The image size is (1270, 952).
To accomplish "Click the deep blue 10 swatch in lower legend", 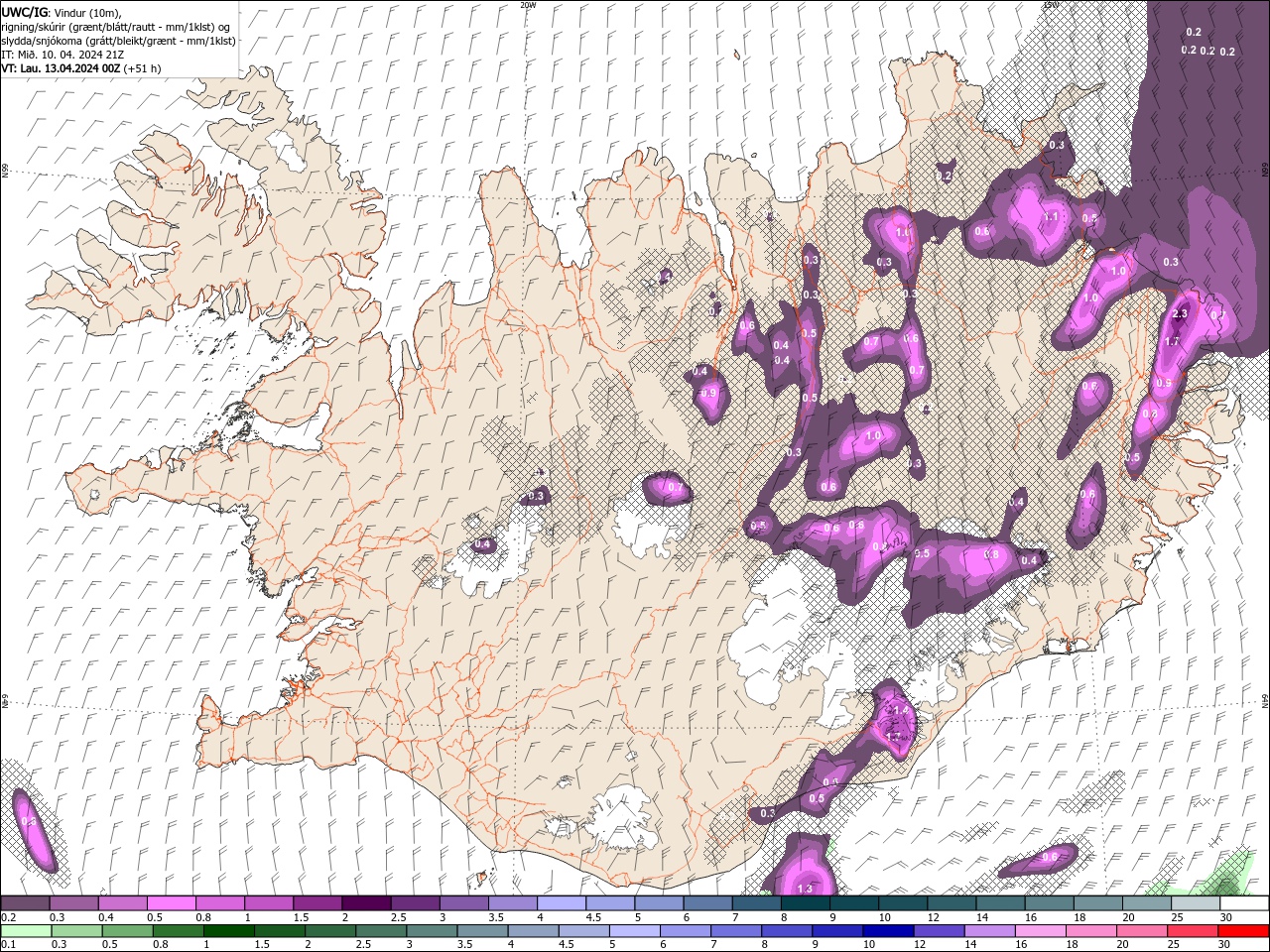I will (888, 931).
